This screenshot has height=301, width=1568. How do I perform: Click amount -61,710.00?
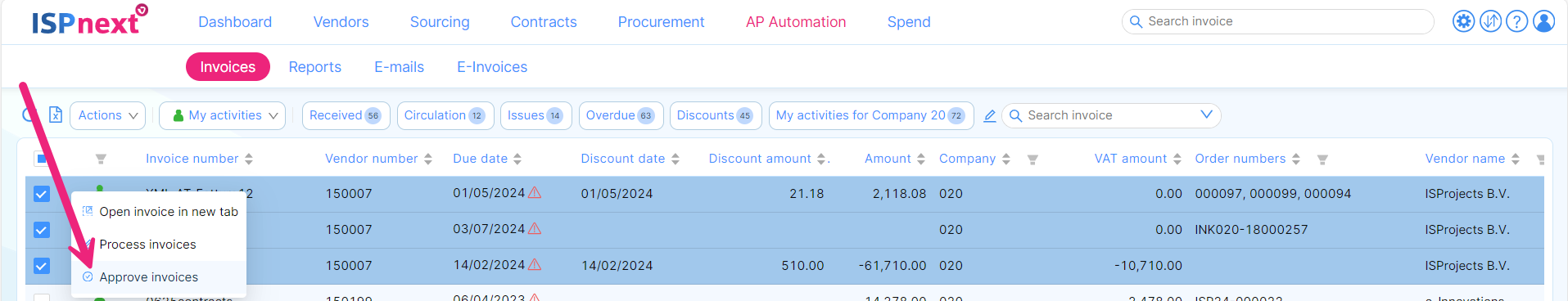pyautogui.click(x=892, y=266)
